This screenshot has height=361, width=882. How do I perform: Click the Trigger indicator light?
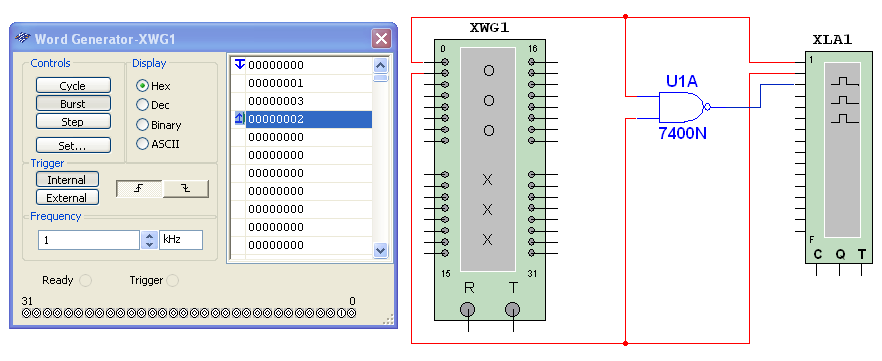coord(173,280)
